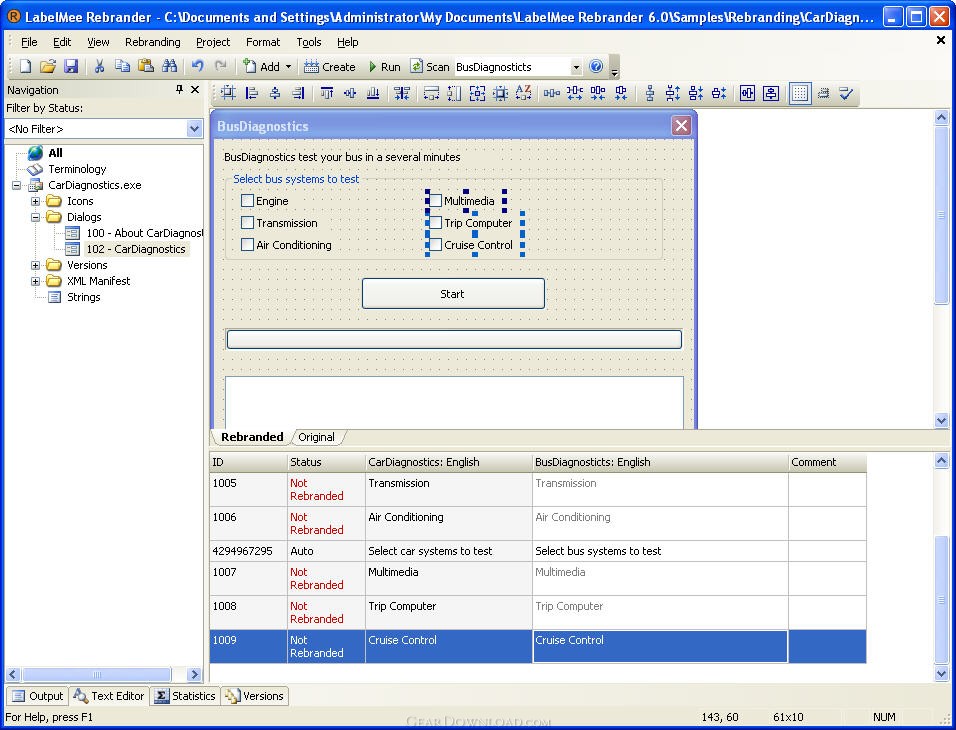Select the Strings tree item
This screenshot has height=730, width=956.
coord(84,297)
